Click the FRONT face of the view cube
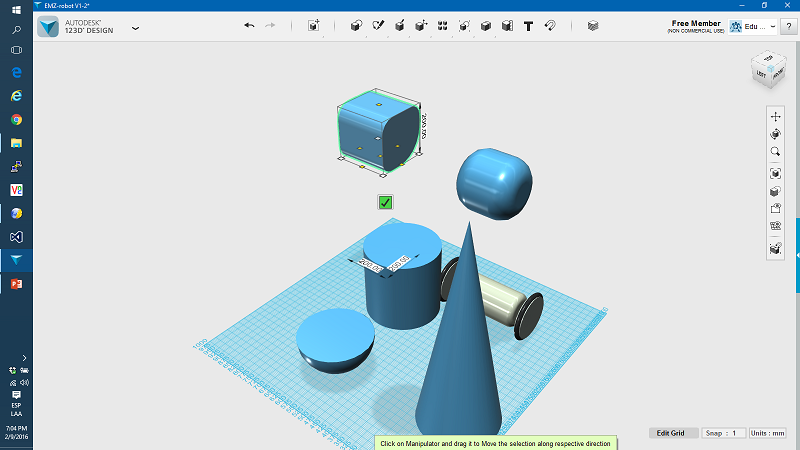The image size is (800, 450). point(778,74)
